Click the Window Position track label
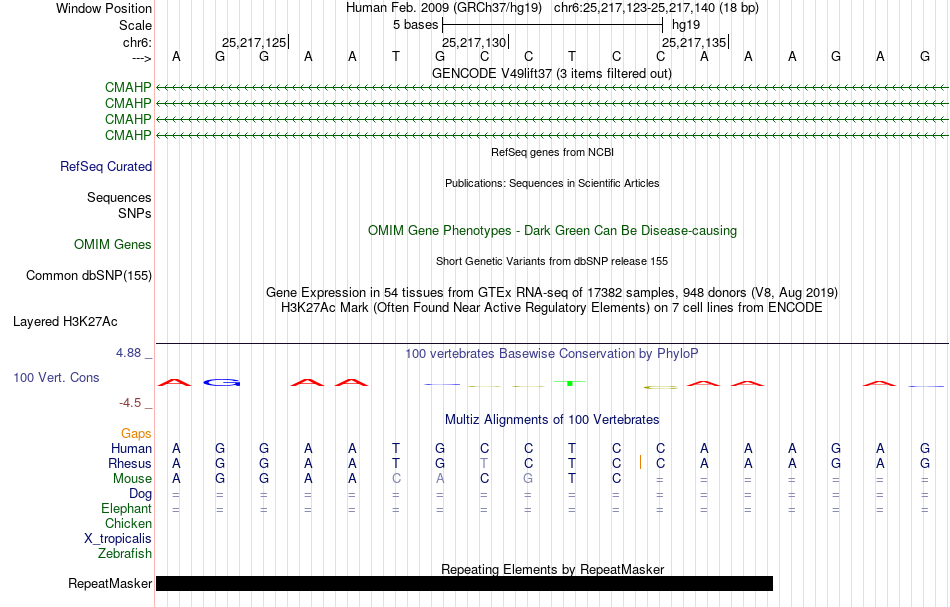This screenshot has height=607, width=950. [104, 8]
